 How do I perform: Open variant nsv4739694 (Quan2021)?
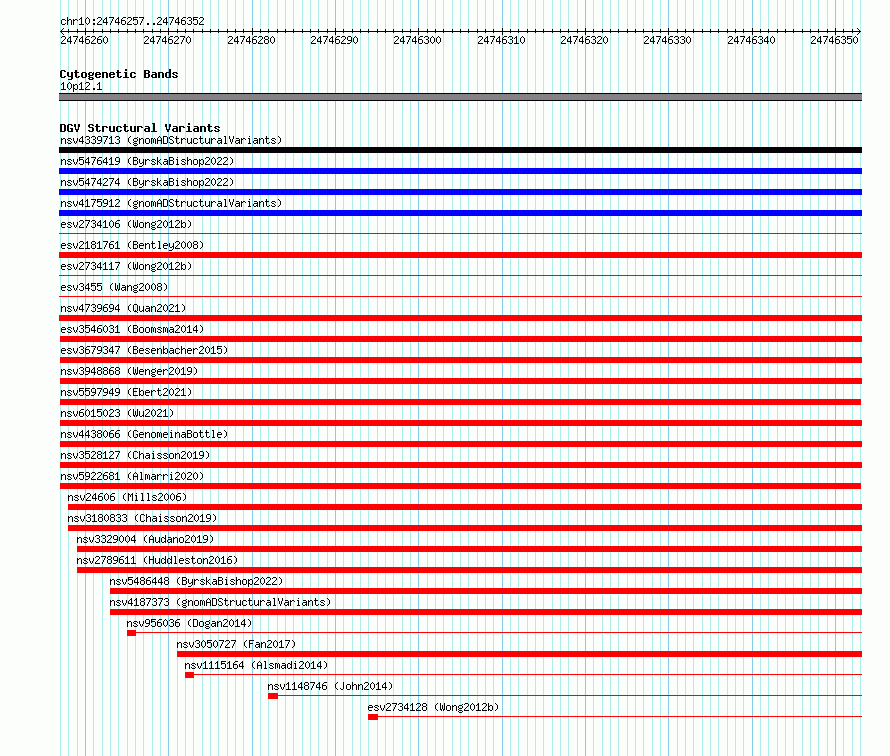tap(123, 308)
